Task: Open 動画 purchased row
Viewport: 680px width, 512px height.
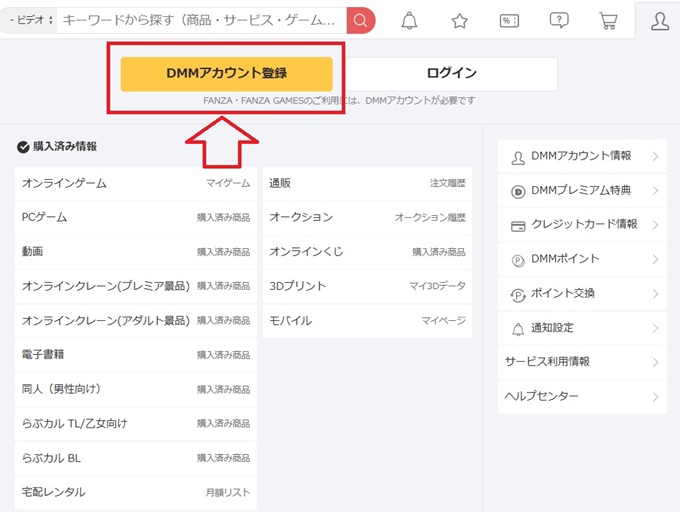Action: [136, 252]
